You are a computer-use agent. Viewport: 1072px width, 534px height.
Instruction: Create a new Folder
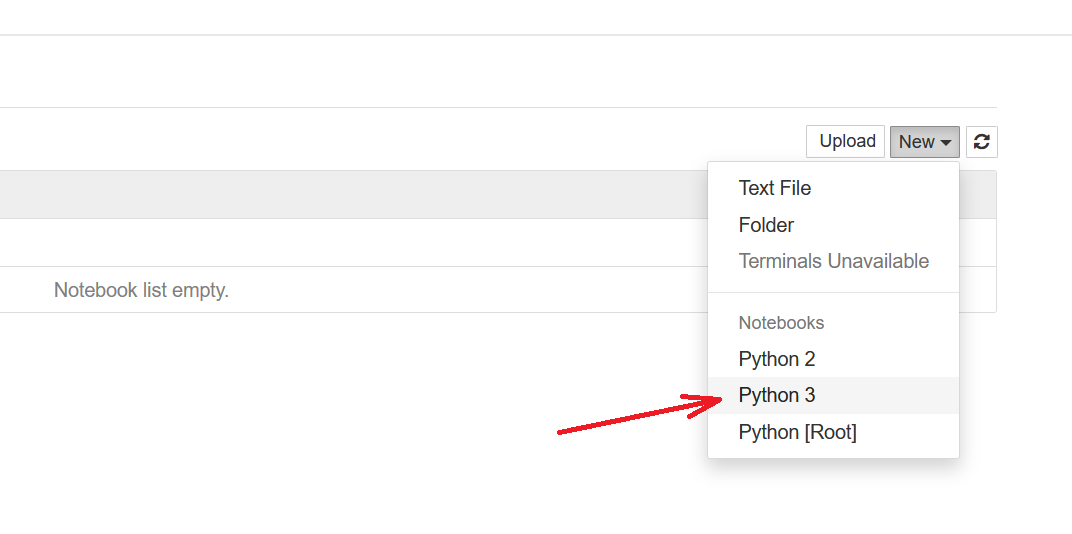(766, 225)
